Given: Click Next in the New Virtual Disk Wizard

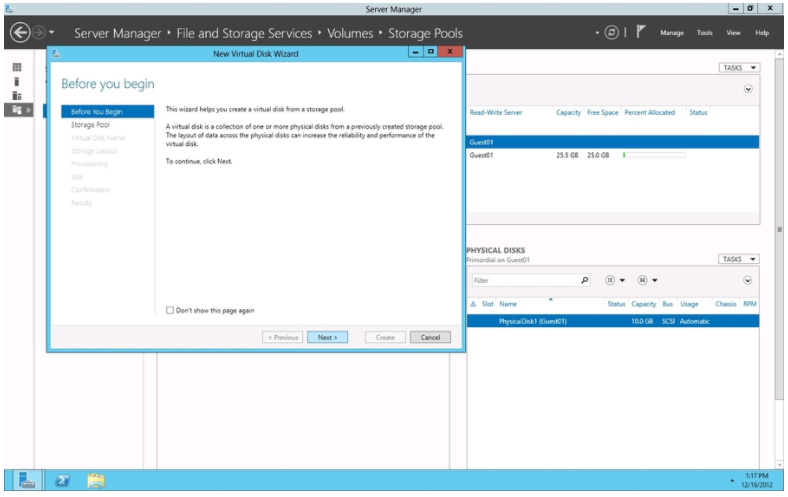Looking at the screenshot, I should (x=327, y=337).
